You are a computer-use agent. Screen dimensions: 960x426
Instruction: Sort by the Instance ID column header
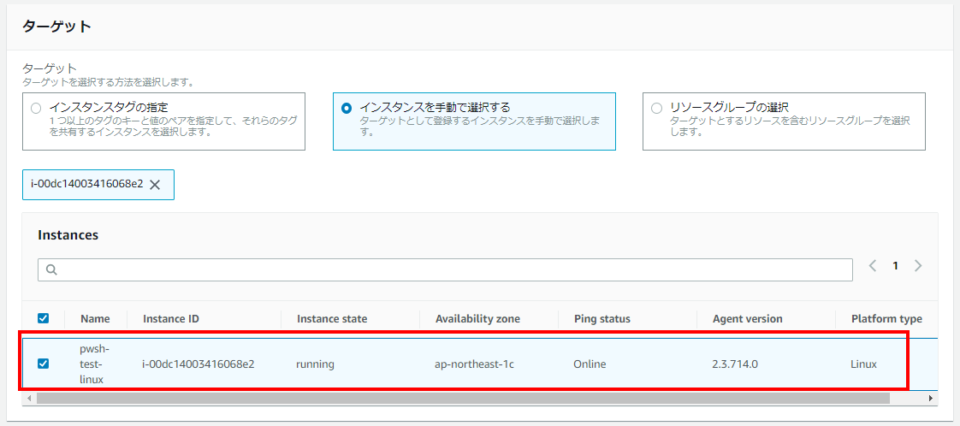click(171, 319)
